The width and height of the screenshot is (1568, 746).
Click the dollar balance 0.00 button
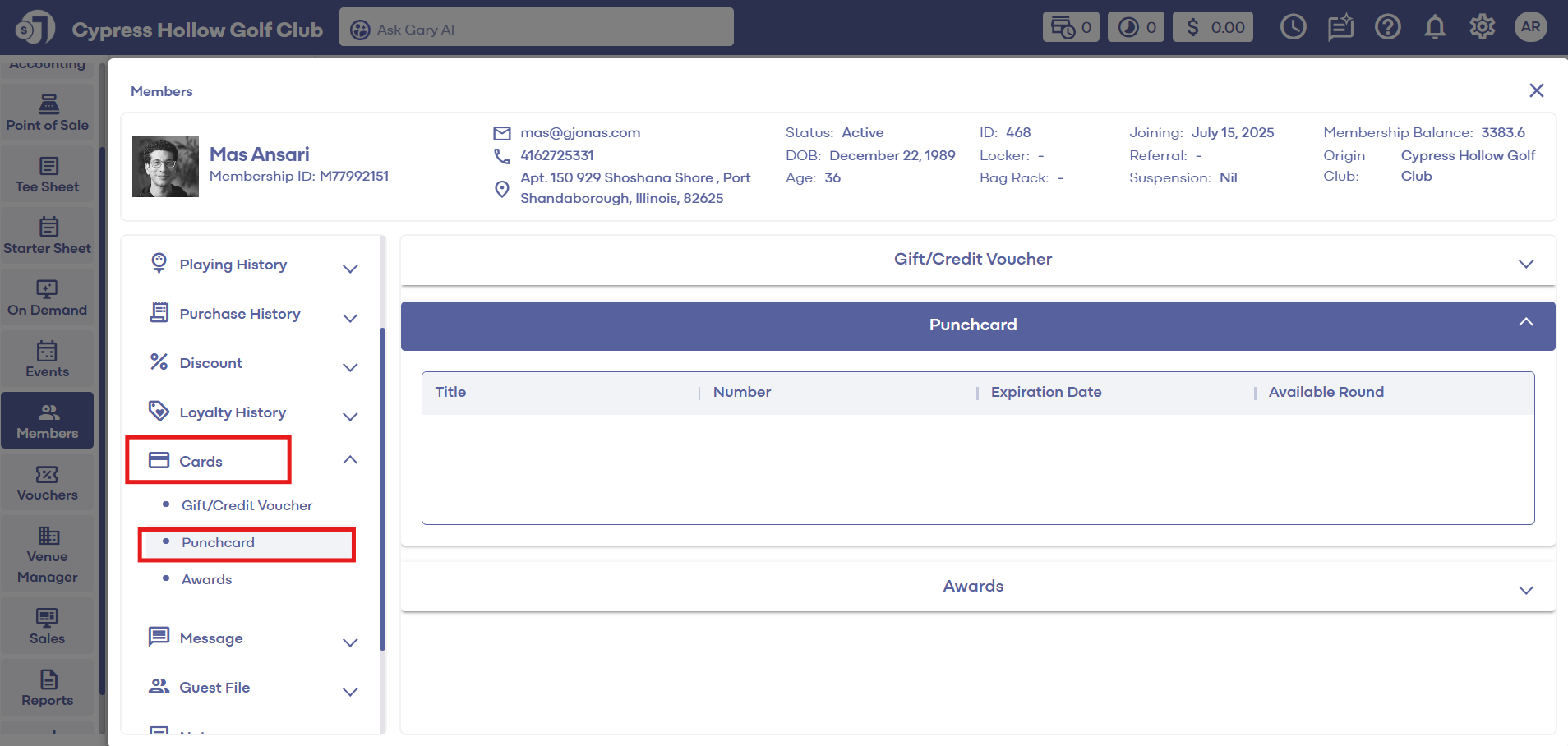tap(1212, 27)
